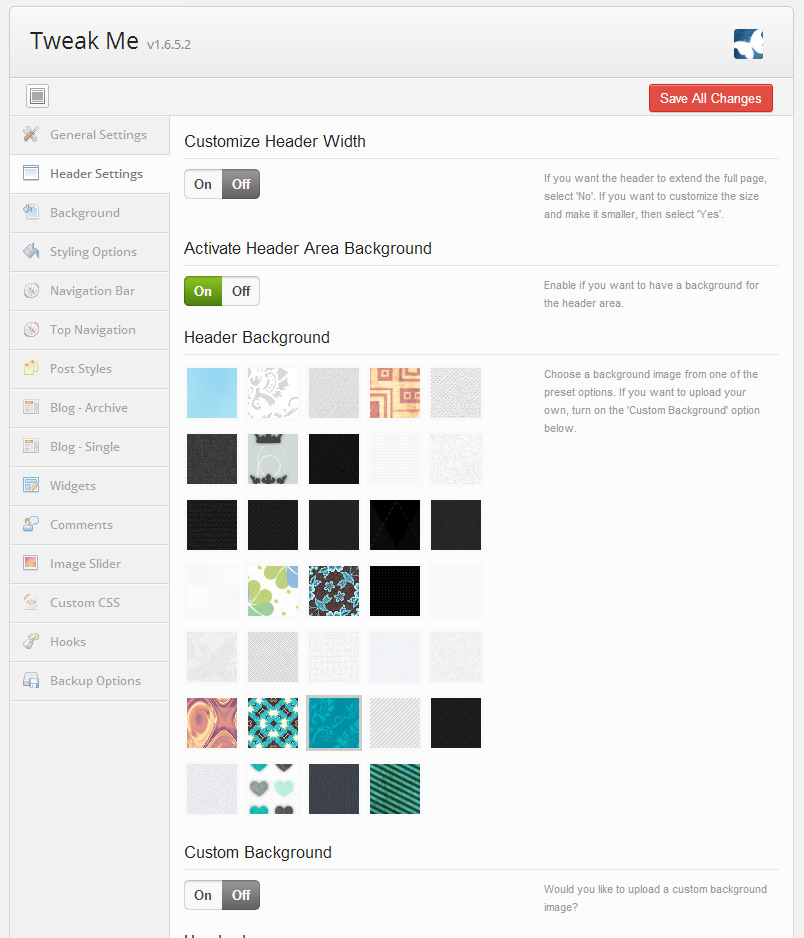Open the Background settings tab

(85, 213)
